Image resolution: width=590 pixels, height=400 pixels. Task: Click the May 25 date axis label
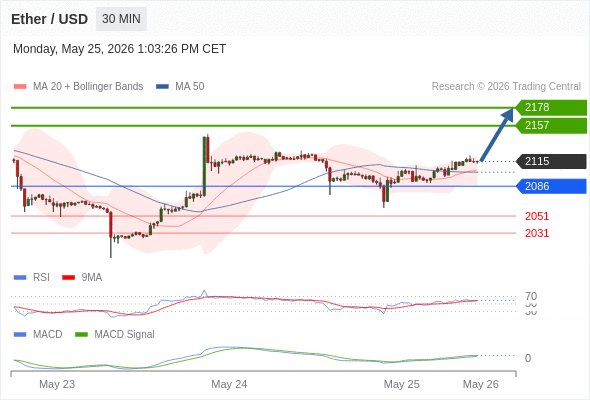(x=401, y=384)
